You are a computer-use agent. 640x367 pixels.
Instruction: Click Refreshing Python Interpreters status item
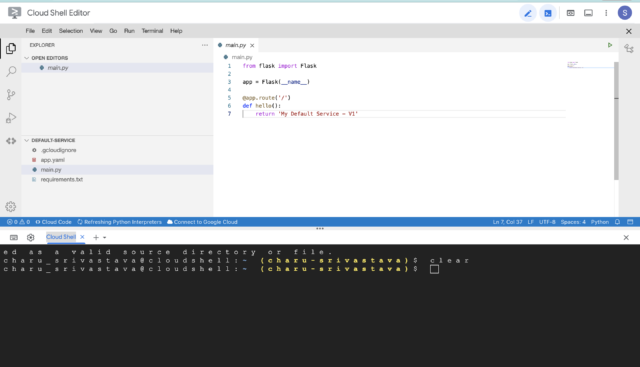point(120,222)
